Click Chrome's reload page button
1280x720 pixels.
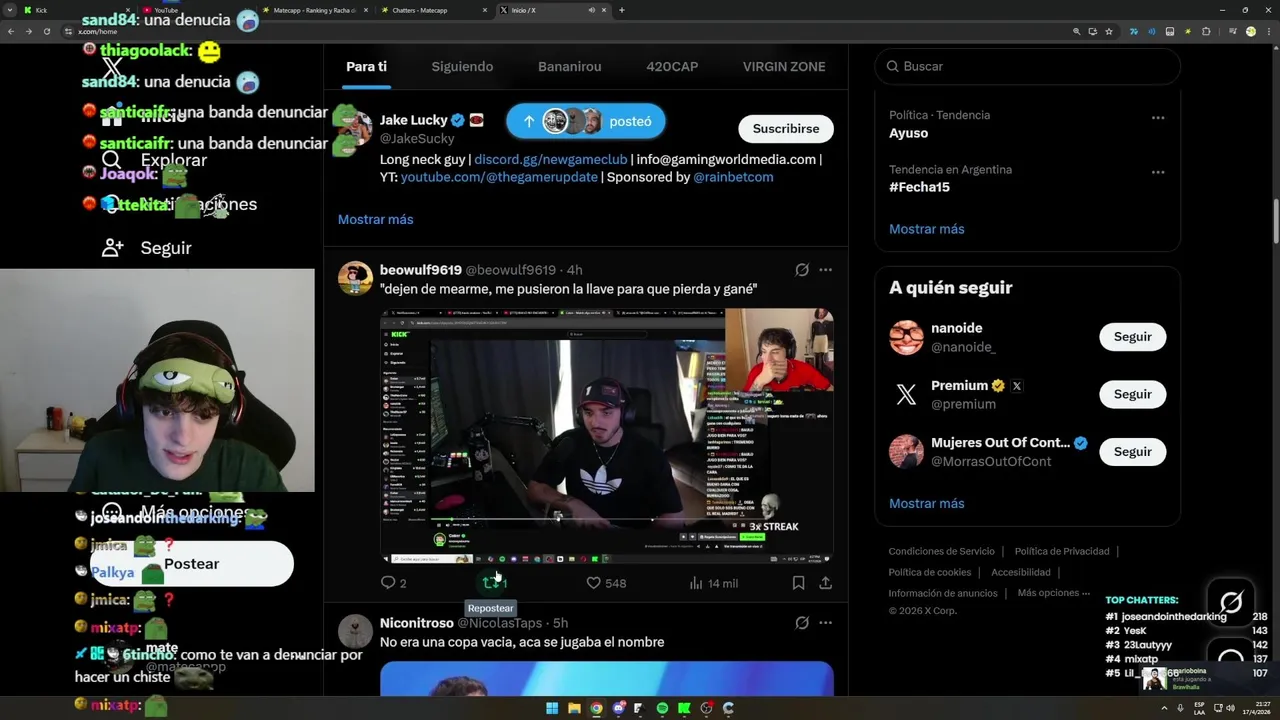pyautogui.click(x=46, y=32)
